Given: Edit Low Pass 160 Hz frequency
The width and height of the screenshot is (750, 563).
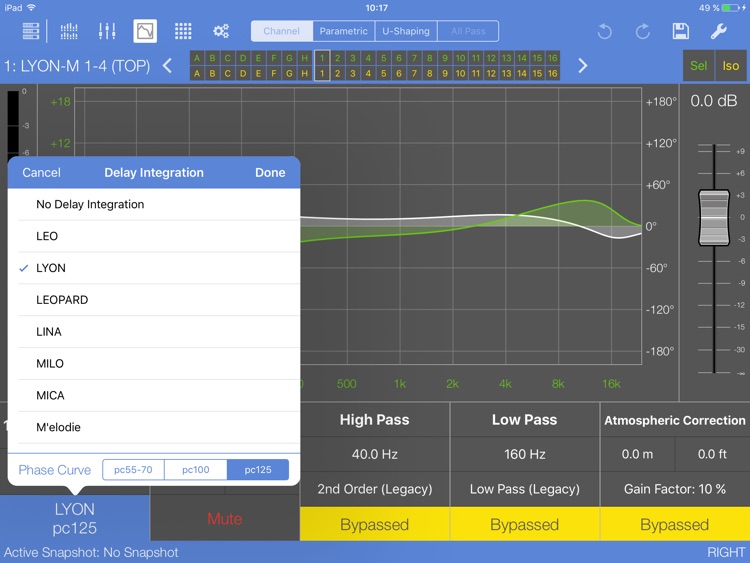Looking at the screenshot, I should tap(525, 454).
